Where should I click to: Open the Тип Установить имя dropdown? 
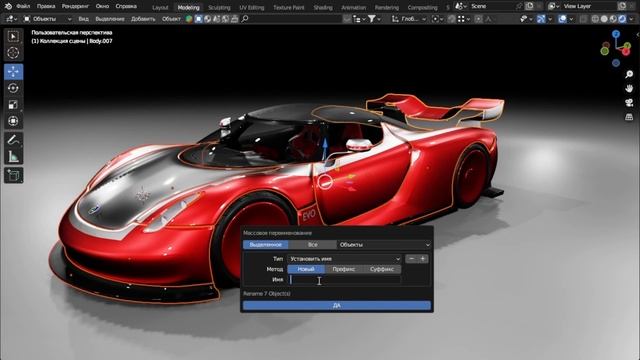[344, 259]
